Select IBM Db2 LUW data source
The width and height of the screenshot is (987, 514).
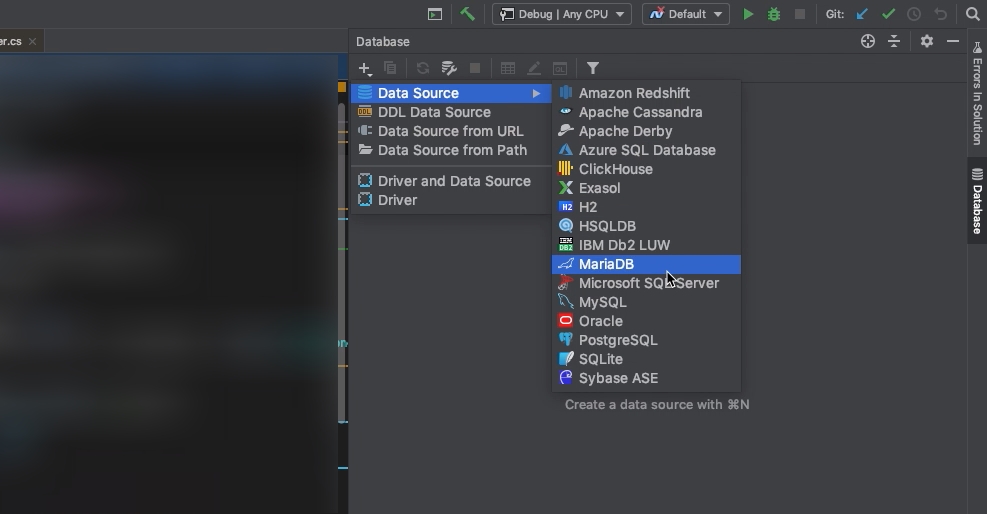[x=646, y=245]
